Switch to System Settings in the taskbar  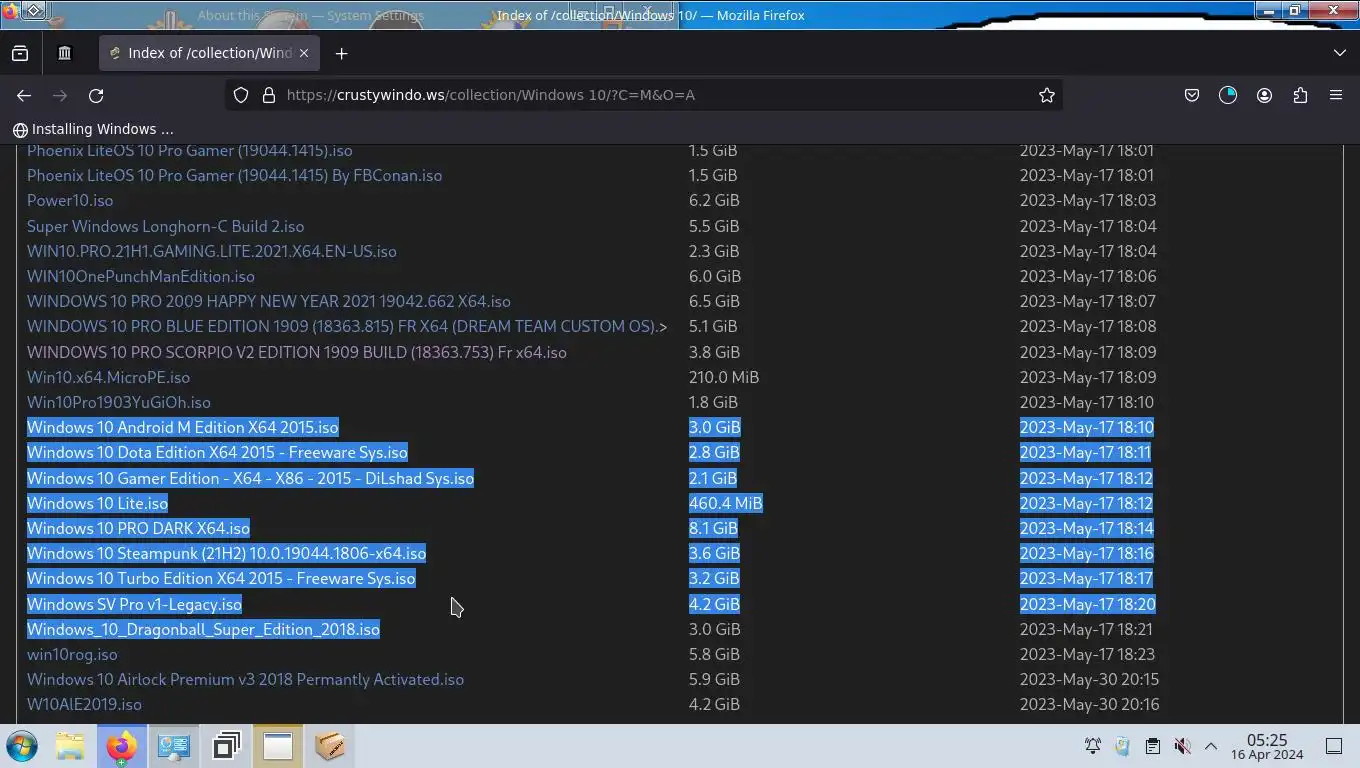click(174, 746)
